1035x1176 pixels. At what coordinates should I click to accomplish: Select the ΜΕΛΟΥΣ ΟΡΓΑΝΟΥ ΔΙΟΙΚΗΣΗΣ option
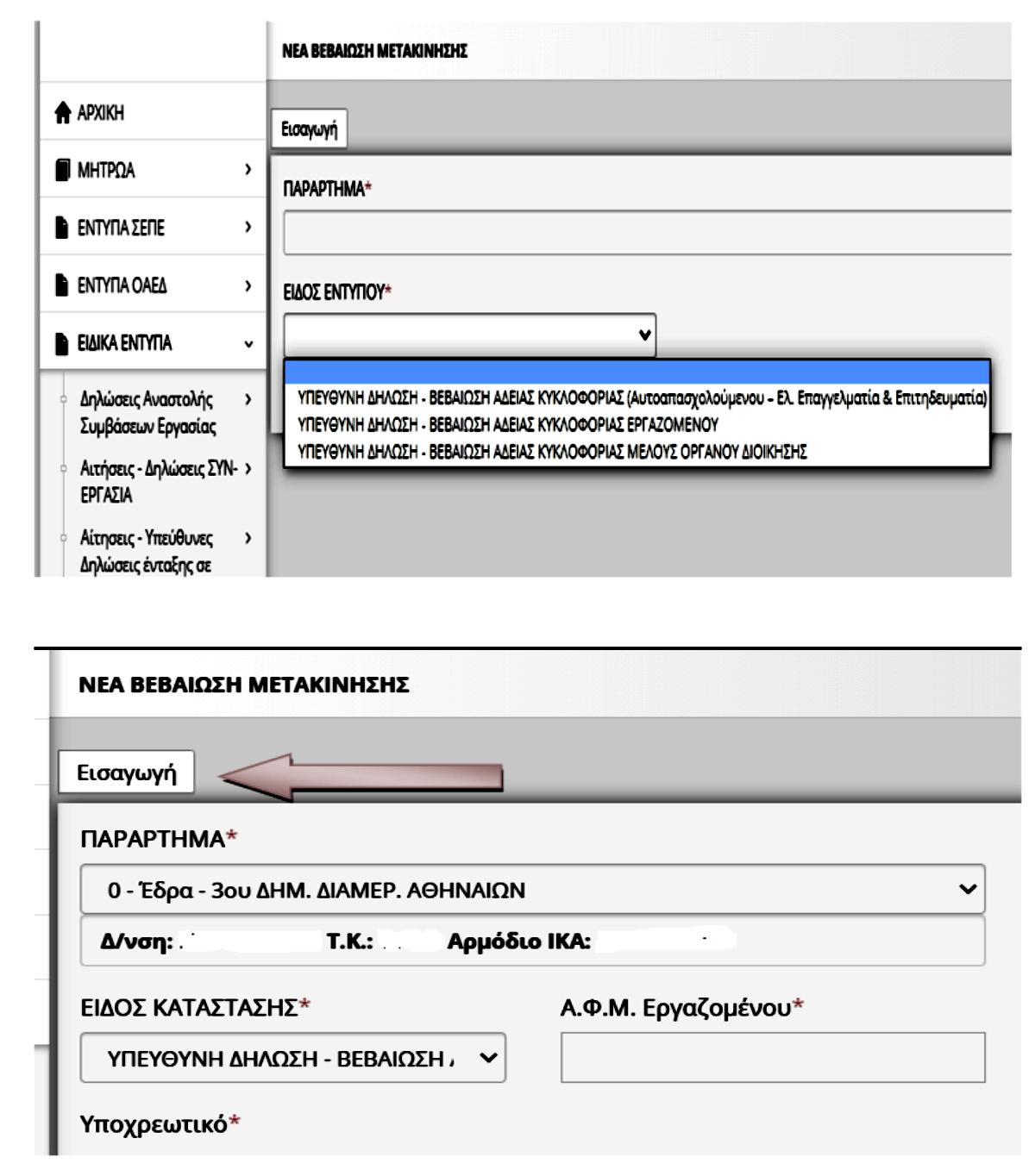[552, 452]
